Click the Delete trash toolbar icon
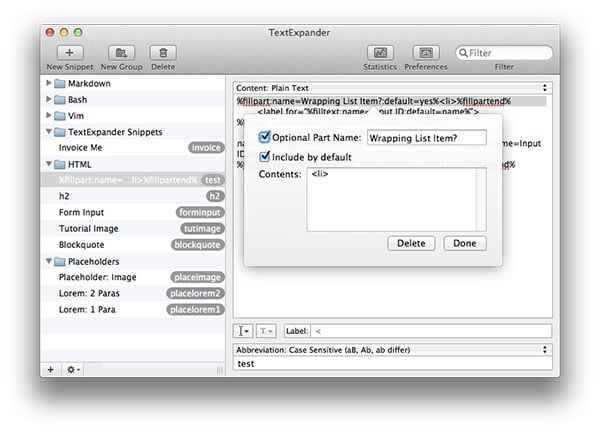The image size is (600, 433). point(164,52)
